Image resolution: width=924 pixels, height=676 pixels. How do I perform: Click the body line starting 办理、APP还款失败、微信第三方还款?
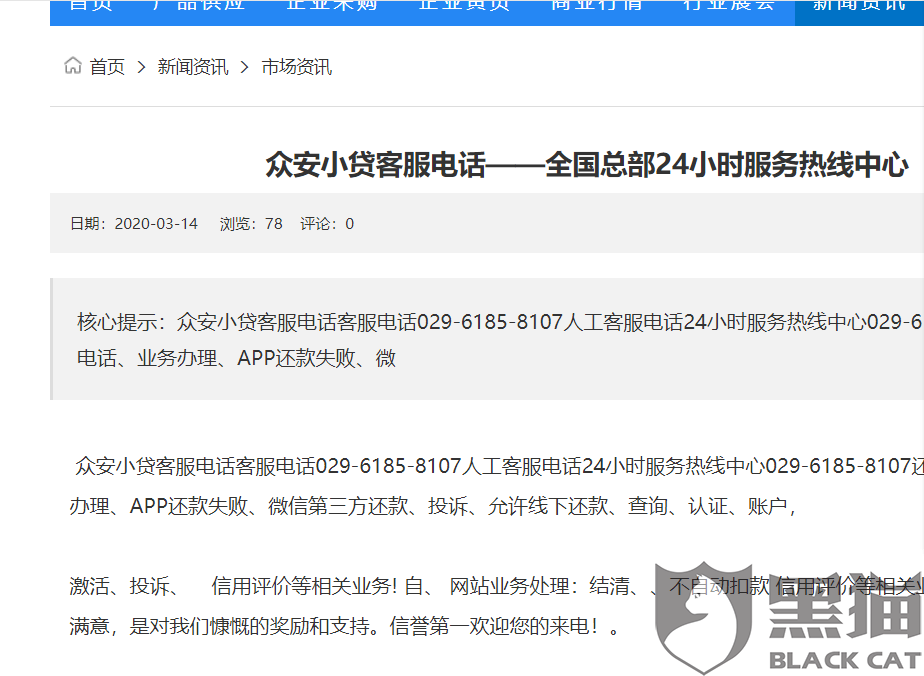click(x=433, y=506)
